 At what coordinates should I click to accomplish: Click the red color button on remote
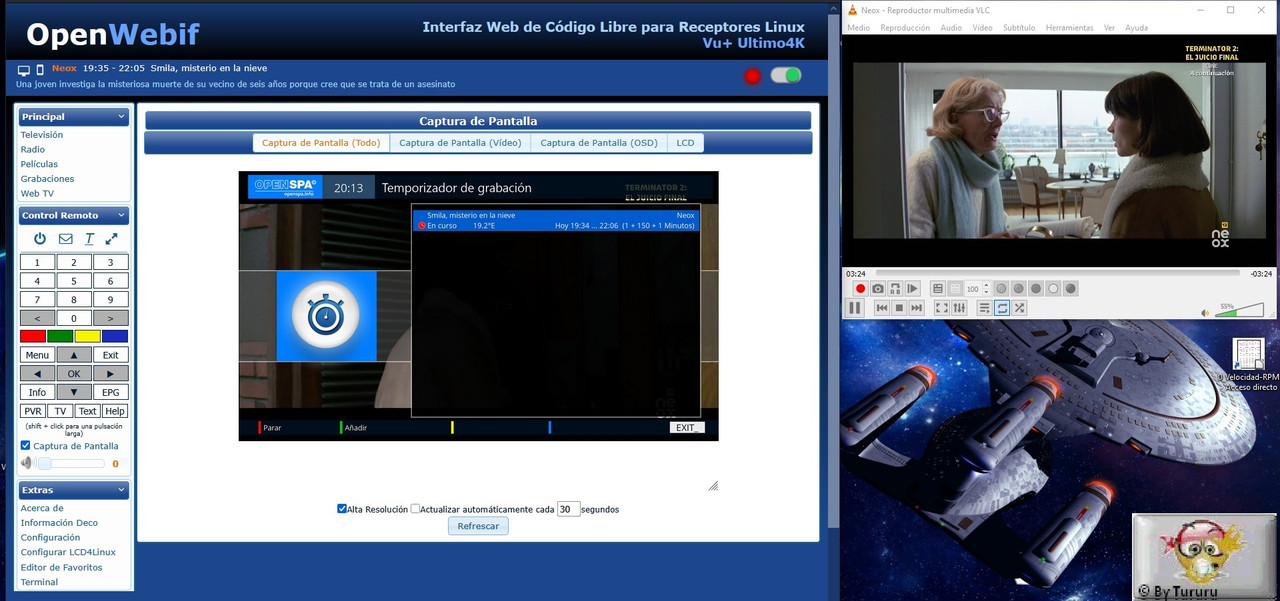[33, 336]
